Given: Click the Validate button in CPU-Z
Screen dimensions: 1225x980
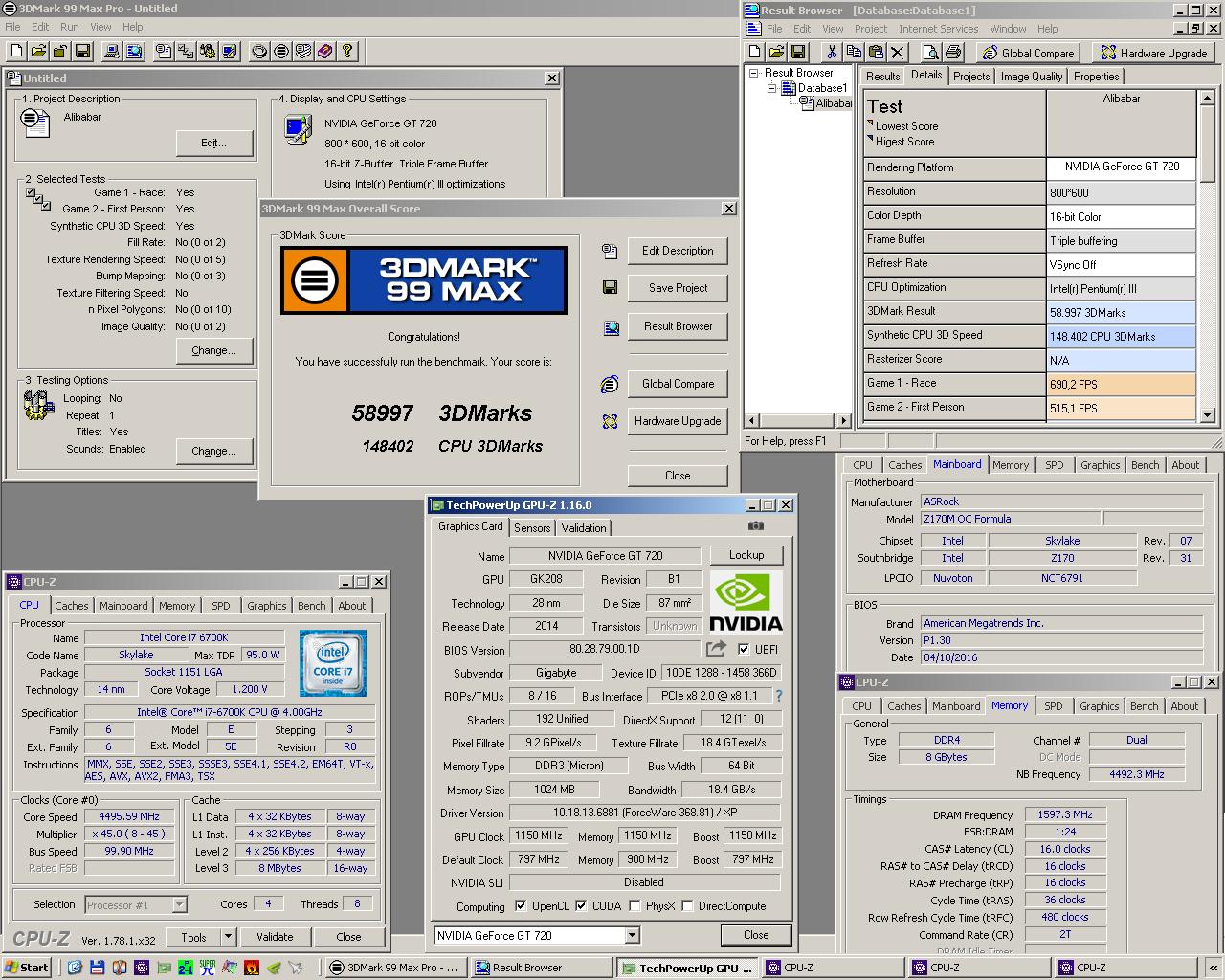Looking at the screenshot, I should pyautogui.click(x=275, y=937).
